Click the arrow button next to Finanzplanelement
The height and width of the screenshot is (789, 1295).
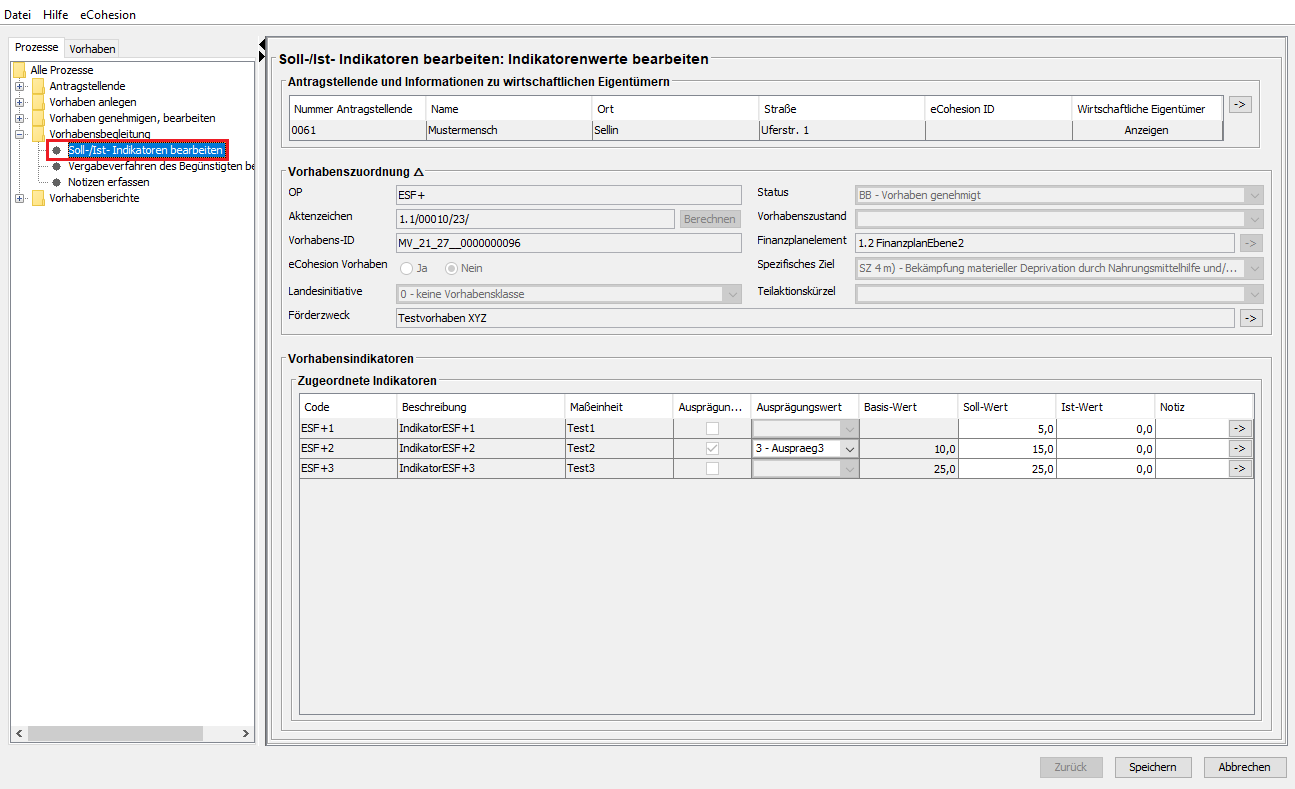(1251, 243)
